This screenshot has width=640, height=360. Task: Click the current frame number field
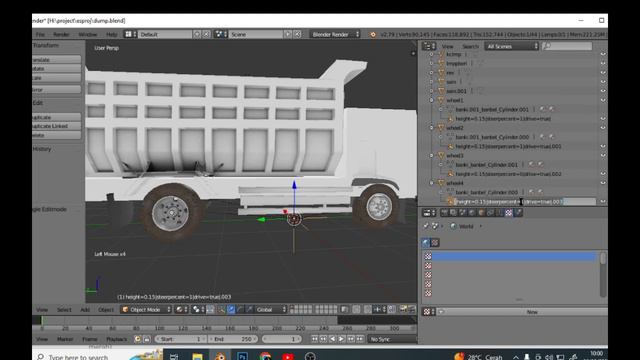[282, 339]
